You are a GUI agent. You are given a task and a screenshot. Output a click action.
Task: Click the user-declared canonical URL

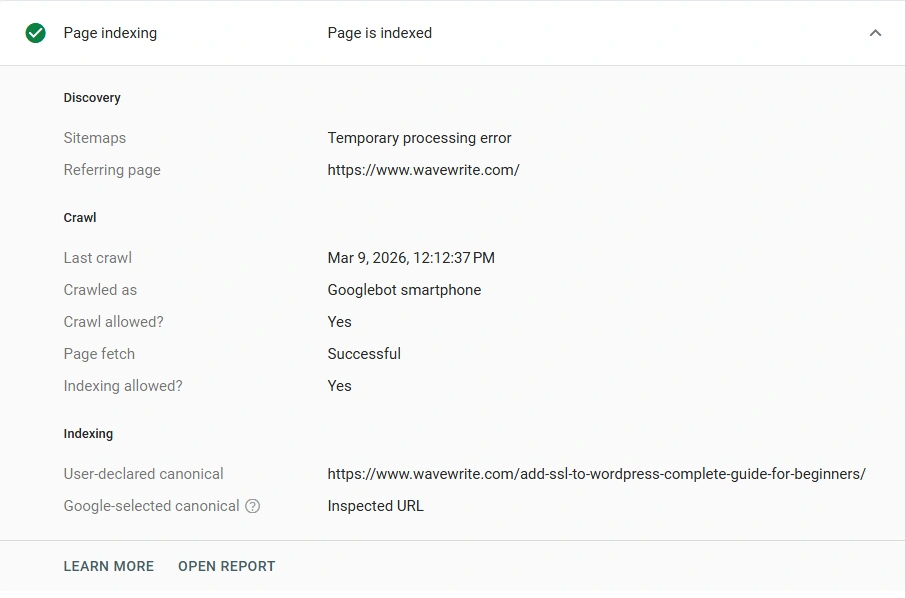coord(596,474)
